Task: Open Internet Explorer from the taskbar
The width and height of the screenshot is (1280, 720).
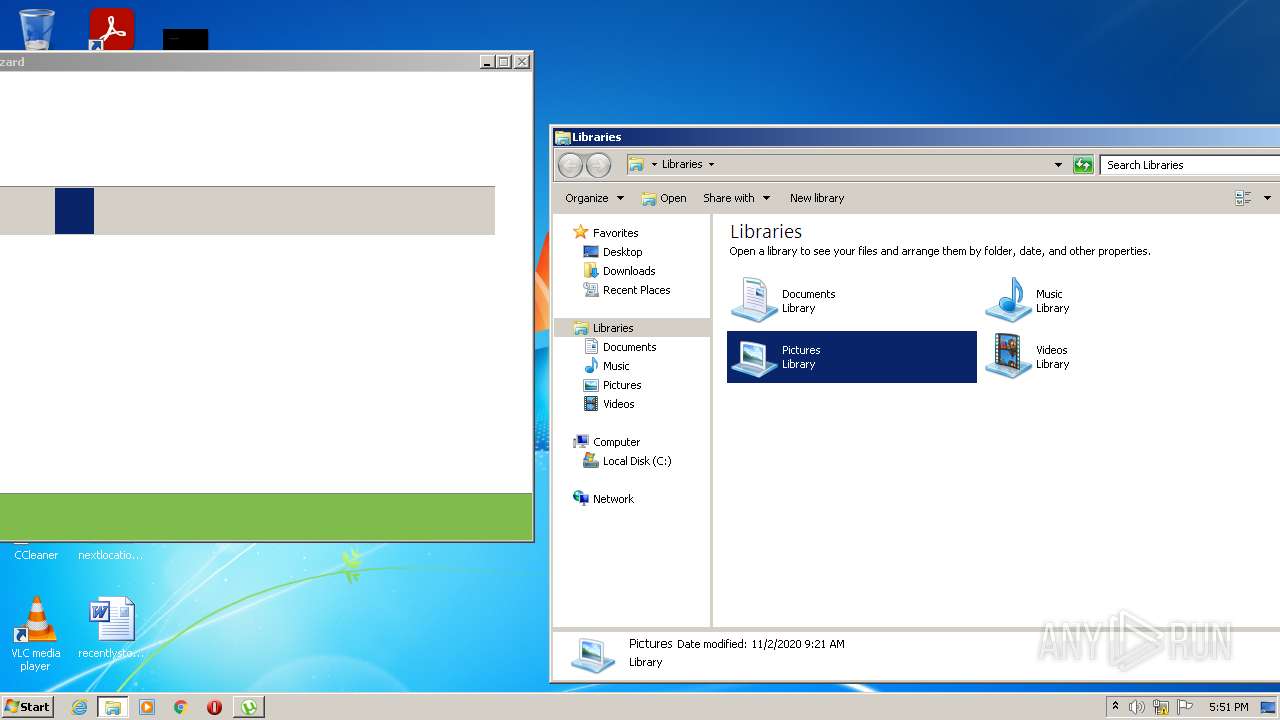Action: [x=80, y=707]
